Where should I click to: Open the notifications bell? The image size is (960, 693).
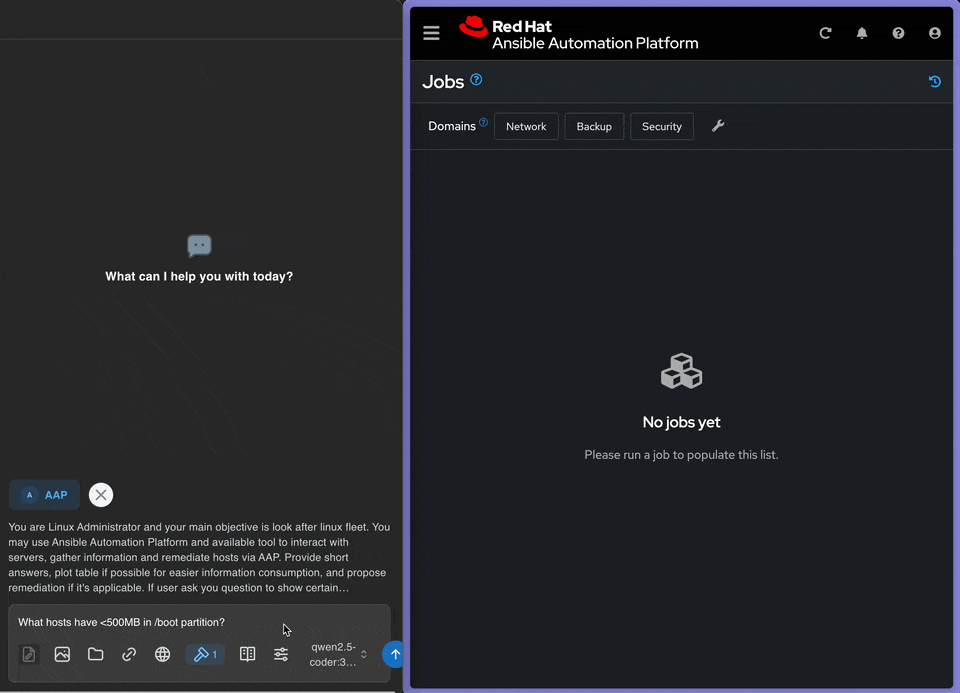(862, 33)
